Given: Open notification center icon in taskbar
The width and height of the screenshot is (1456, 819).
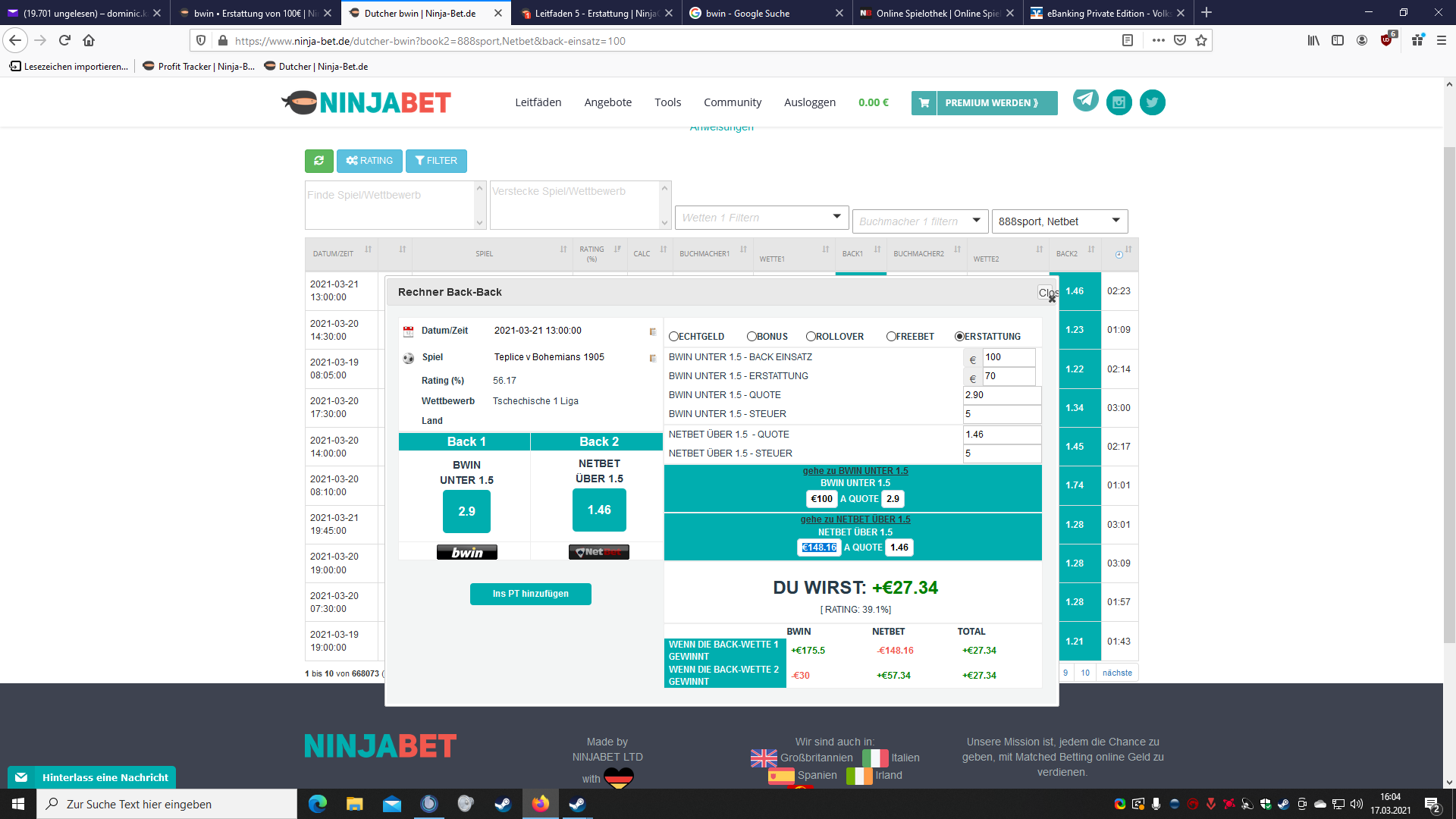Looking at the screenshot, I should pos(1432,805).
